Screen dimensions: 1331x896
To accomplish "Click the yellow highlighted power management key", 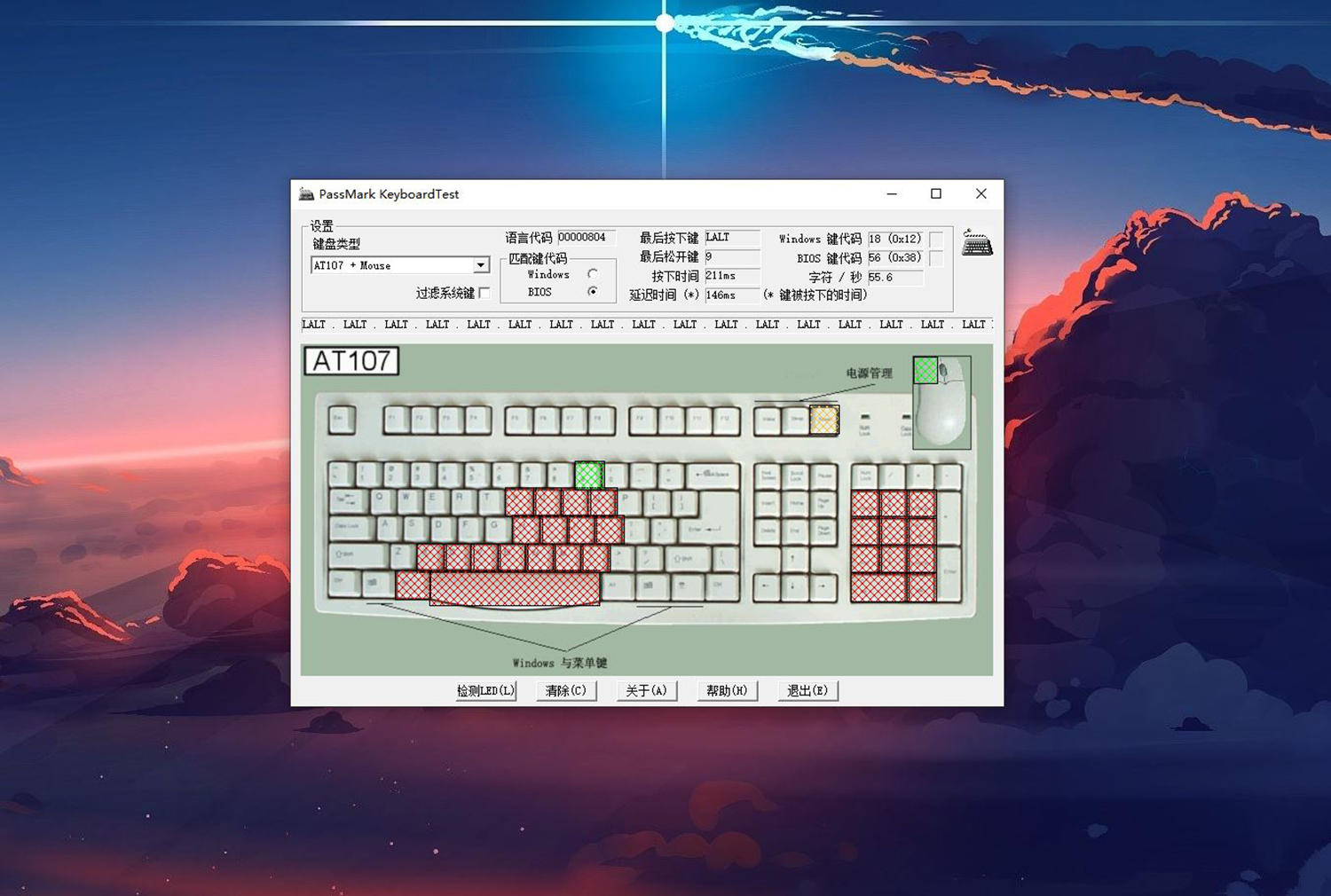I will click(824, 420).
